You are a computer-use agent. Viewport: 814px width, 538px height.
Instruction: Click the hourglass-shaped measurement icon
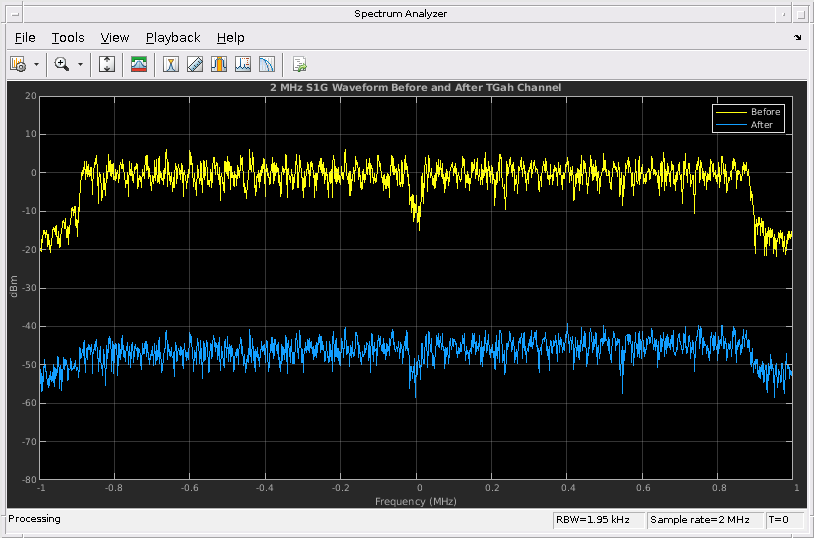click(171, 64)
